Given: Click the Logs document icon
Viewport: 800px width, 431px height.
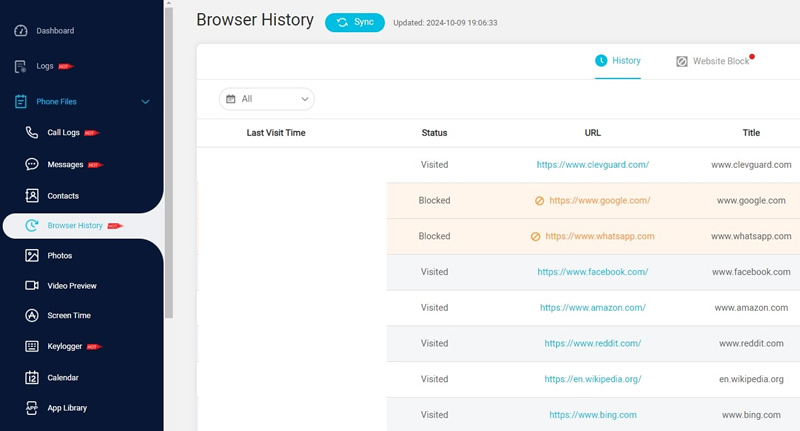Looking at the screenshot, I should (x=20, y=66).
